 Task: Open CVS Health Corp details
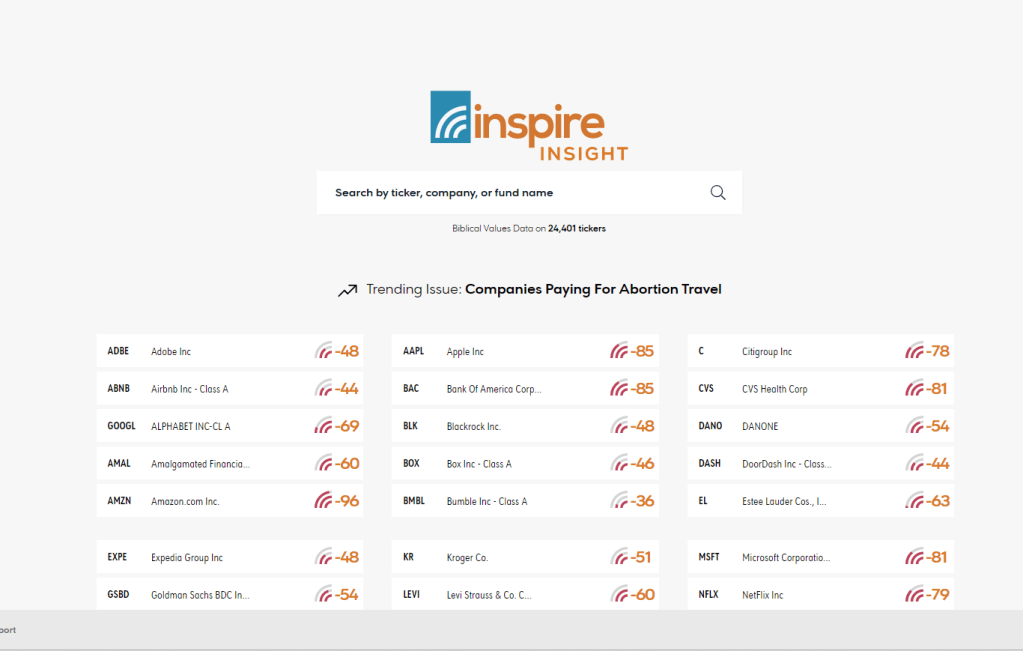pyautogui.click(x=774, y=389)
